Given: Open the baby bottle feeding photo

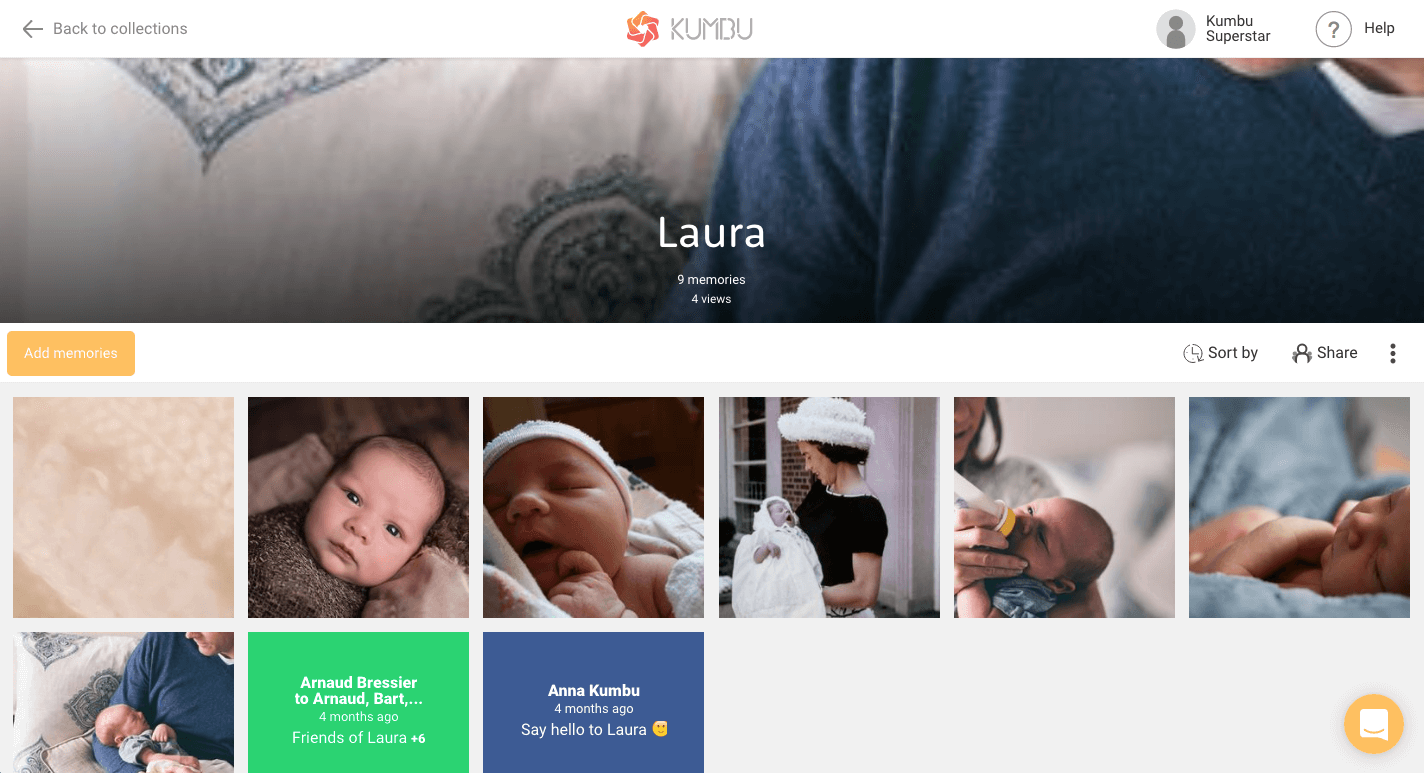Looking at the screenshot, I should coord(1064,507).
